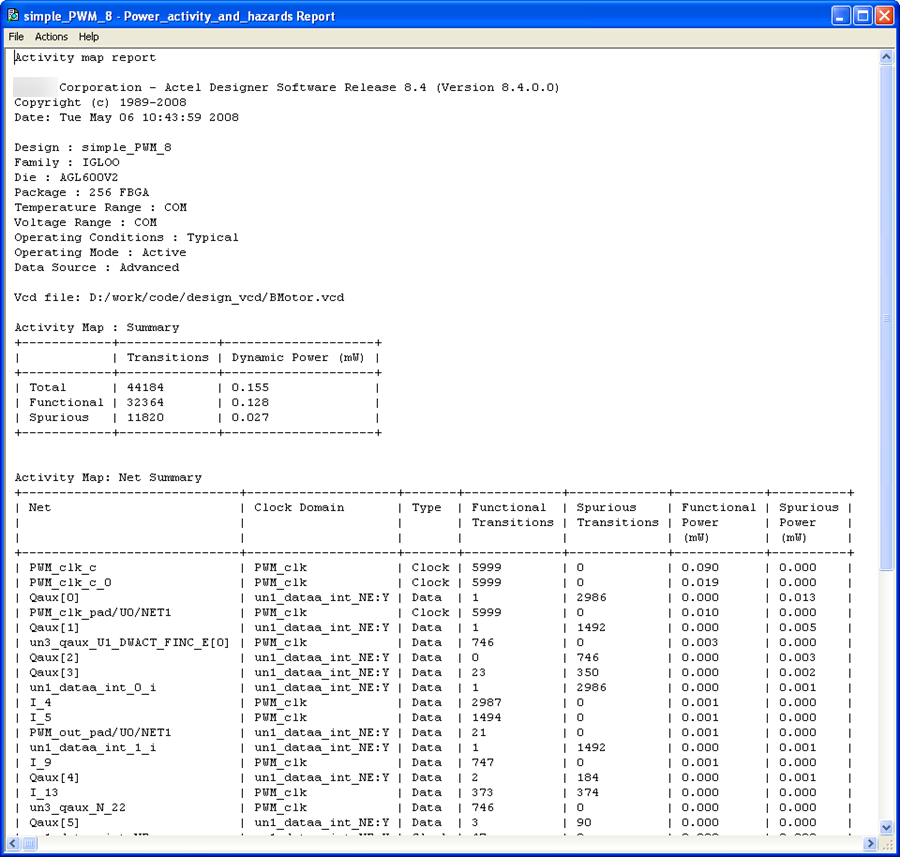This screenshot has height=857, width=900.
Task: Close the Power_activity_and_hazards Report window
Action: (x=884, y=16)
